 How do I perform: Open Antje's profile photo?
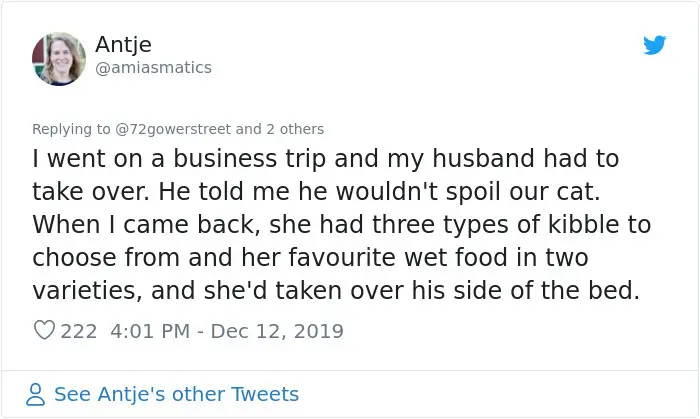point(56,56)
